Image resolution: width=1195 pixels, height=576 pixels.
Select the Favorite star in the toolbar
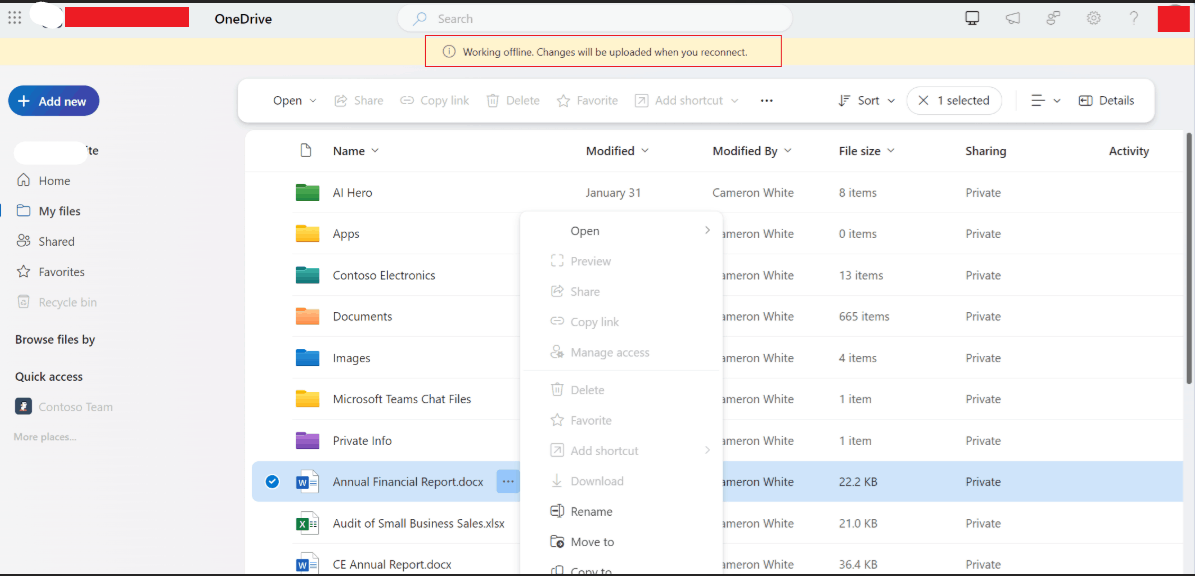click(x=587, y=100)
